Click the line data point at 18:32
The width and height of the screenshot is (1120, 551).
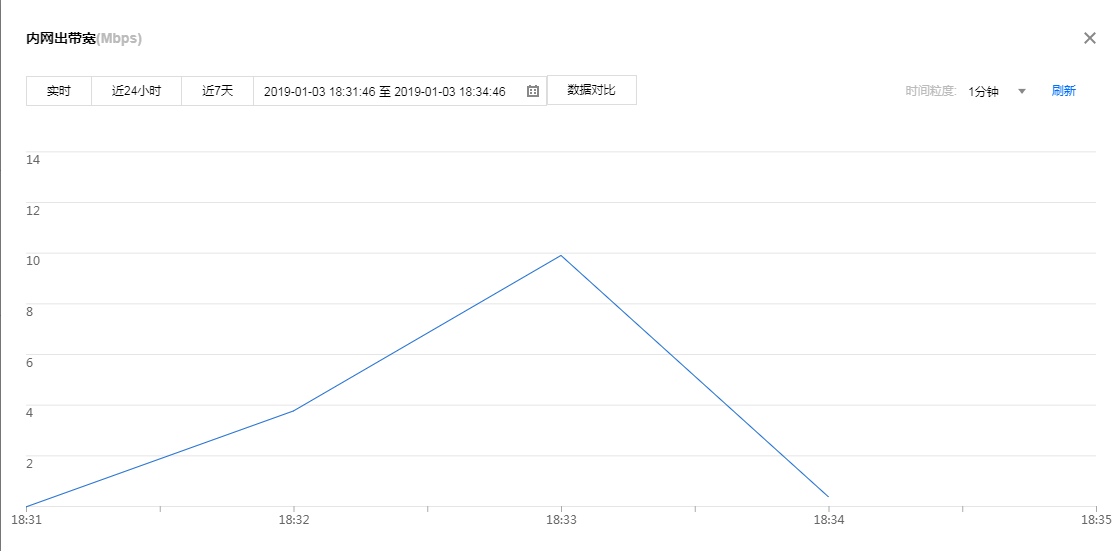pos(294,410)
